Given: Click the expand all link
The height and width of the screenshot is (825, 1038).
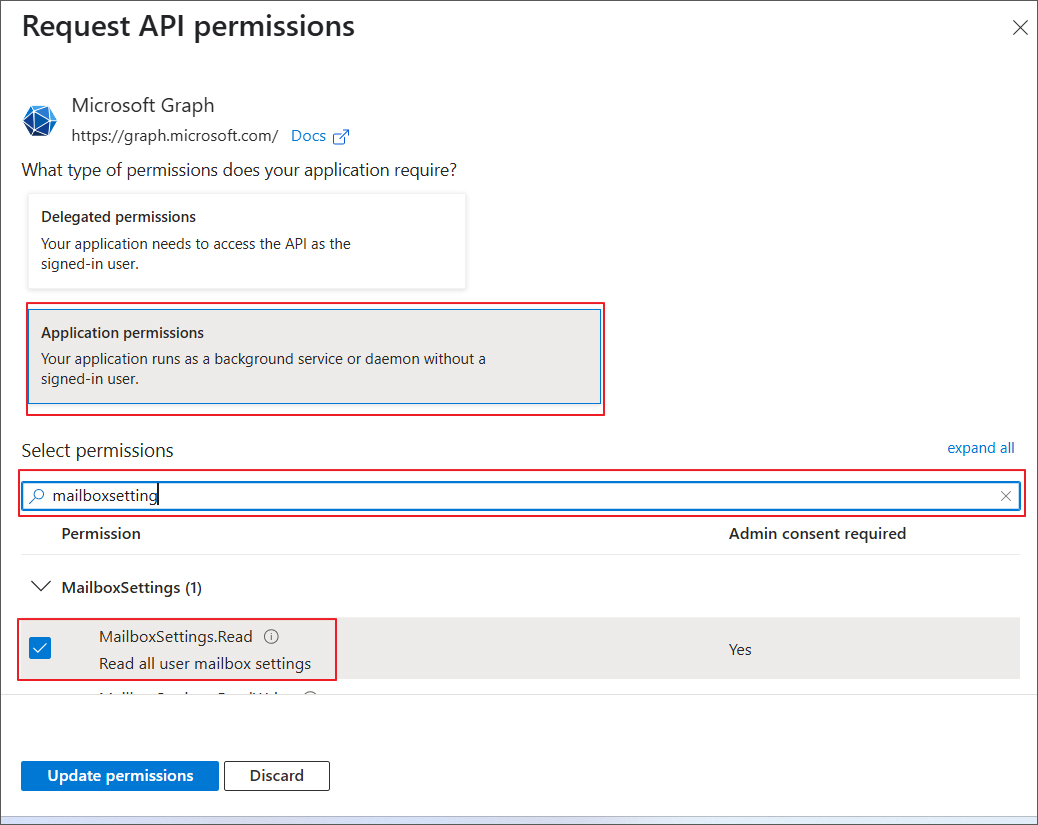Looking at the screenshot, I should (980, 448).
